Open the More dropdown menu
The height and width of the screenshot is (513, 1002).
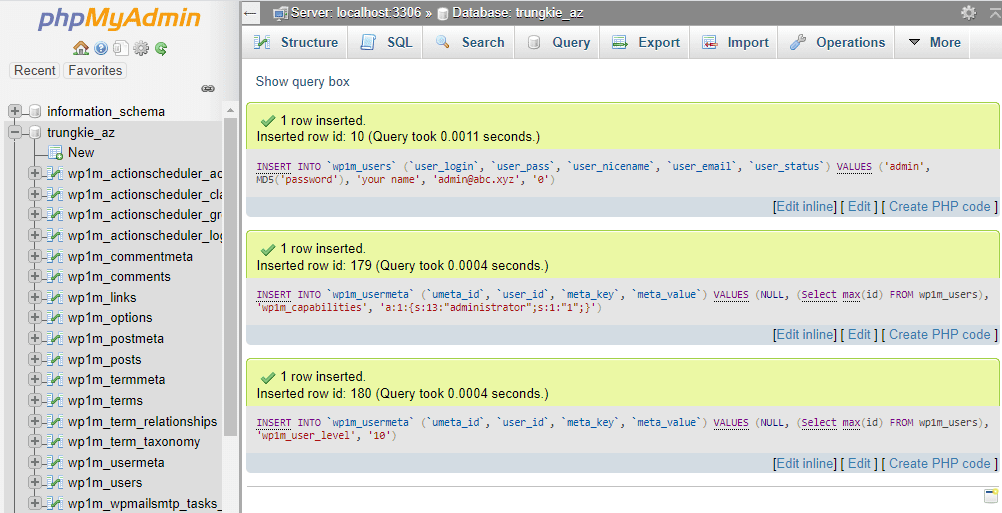[934, 42]
